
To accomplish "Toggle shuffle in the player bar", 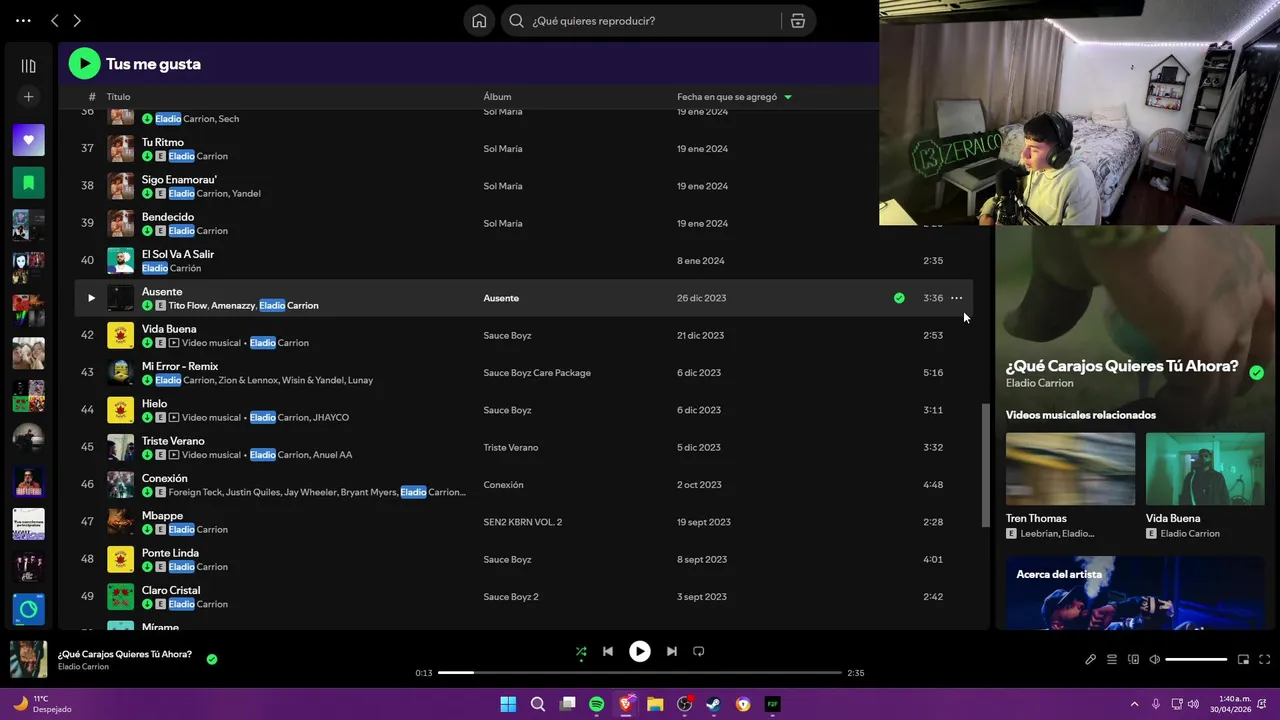I will coord(581,651).
